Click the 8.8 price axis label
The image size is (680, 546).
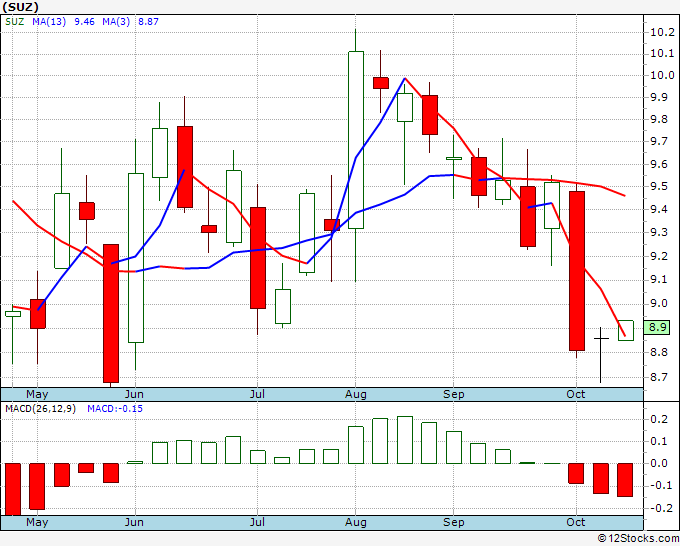click(659, 352)
